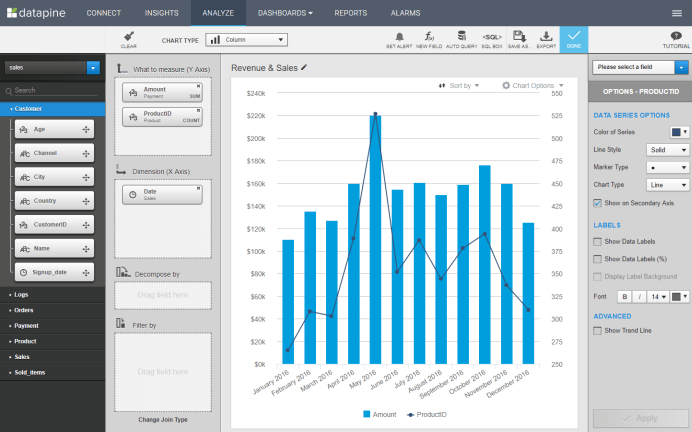Uncheck Show on Secondary Axis

pyautogui.click(x=597, y=202)
